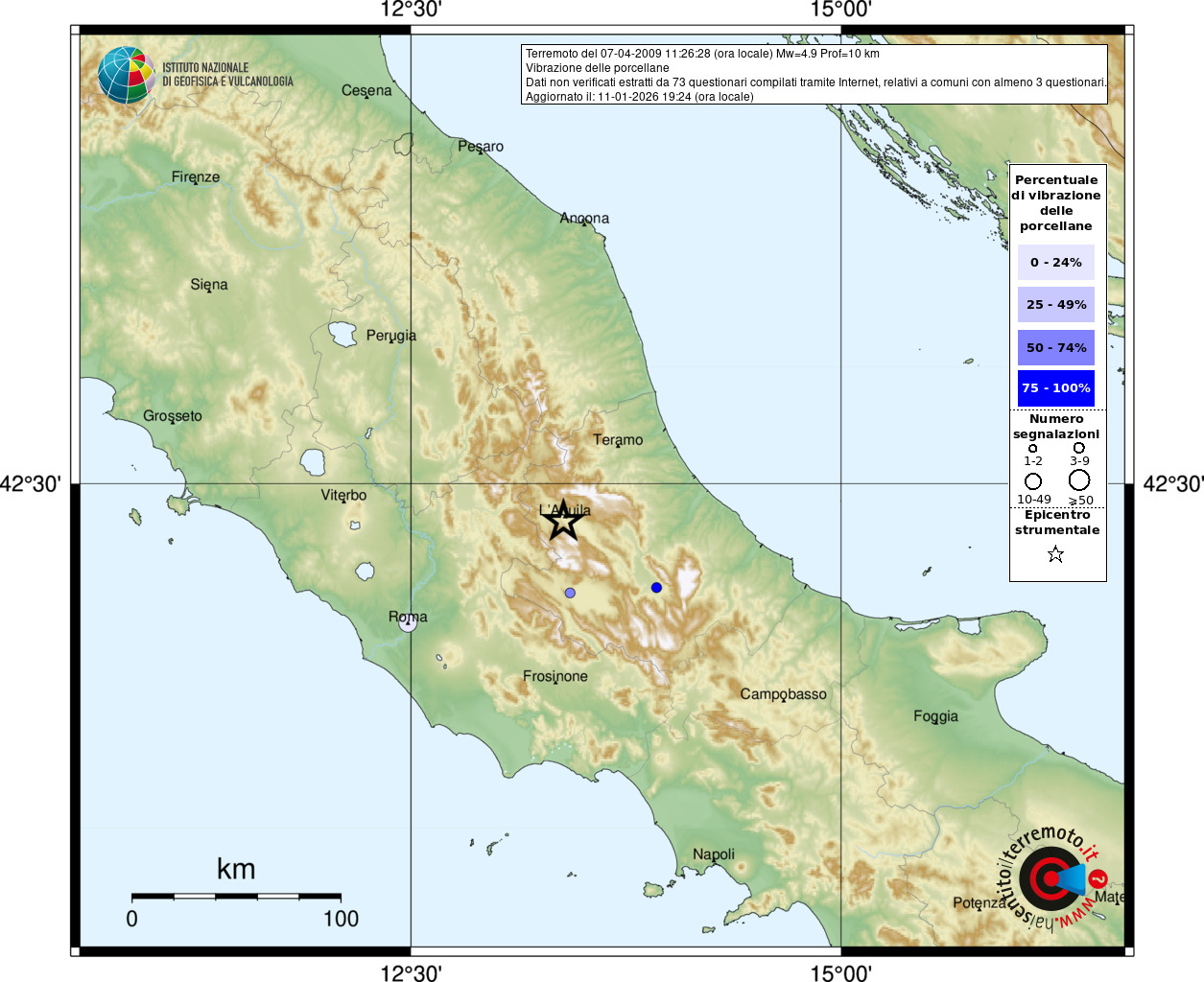This screenshot has width=1204, height=982.
Task: Click the 10-49 reports circle in legend
Action: click(x=1033, y=481)
